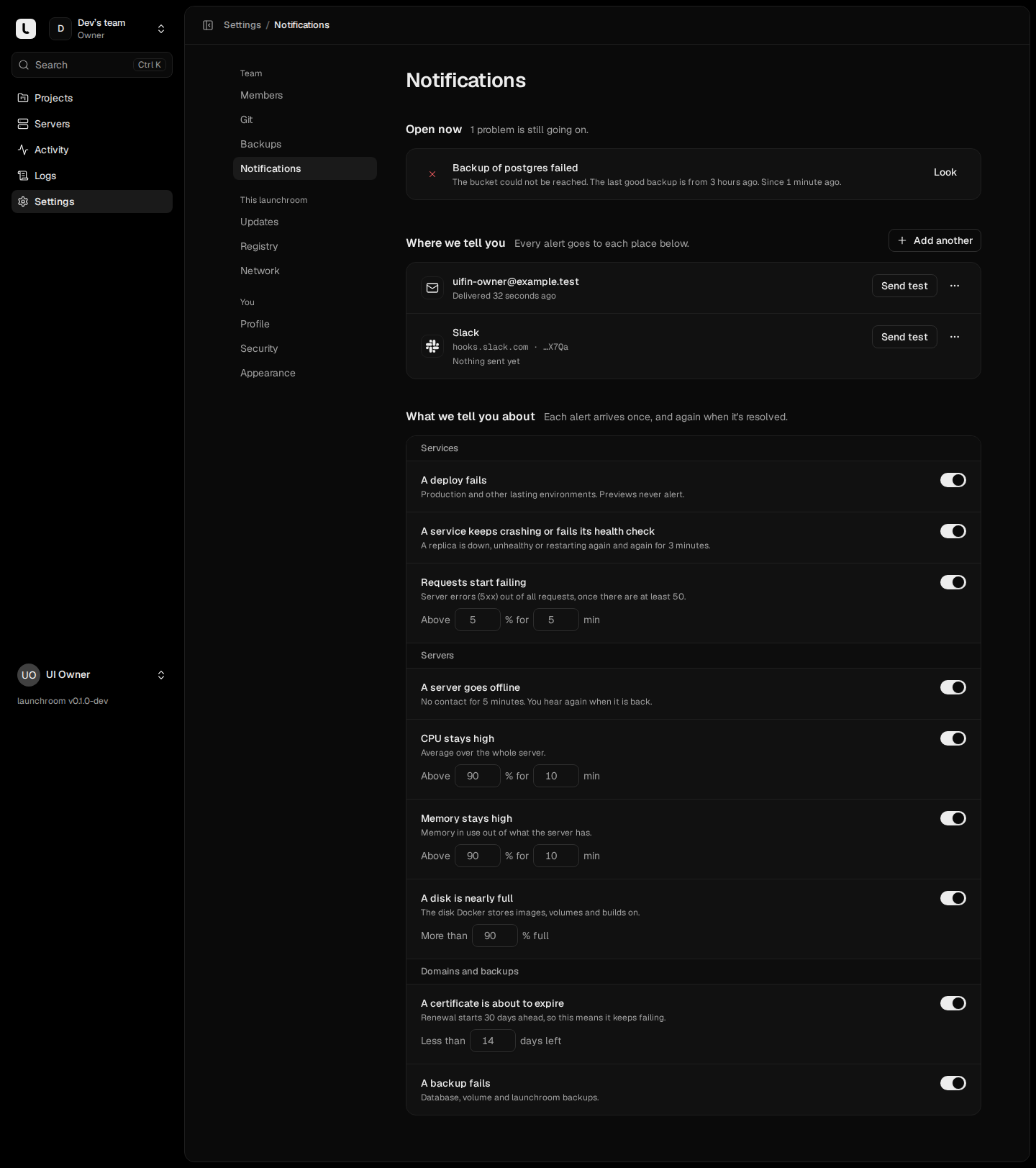Viewport: 1036px width, 1168px height.
Task: Open the Registry settings section
Action: (305, 246)
